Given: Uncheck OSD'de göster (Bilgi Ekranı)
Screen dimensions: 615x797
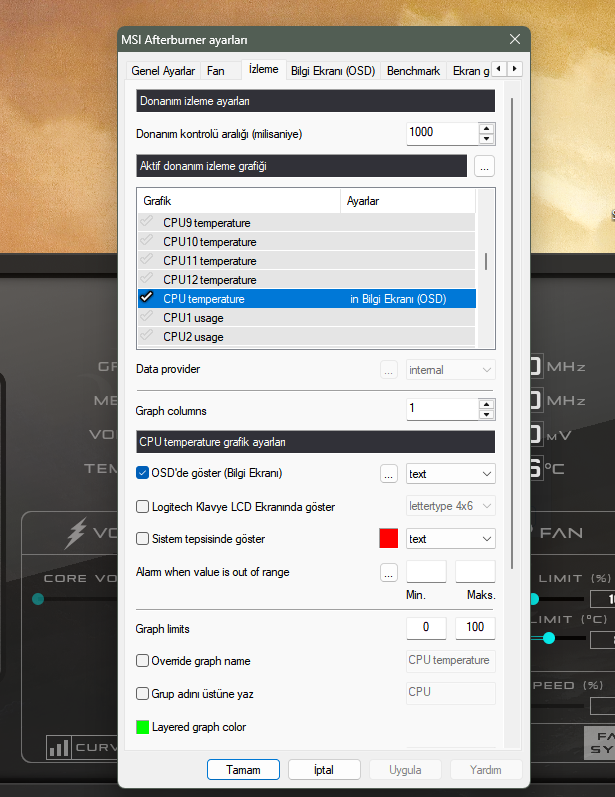Looking at the screenshot, I should pos(142,473).
